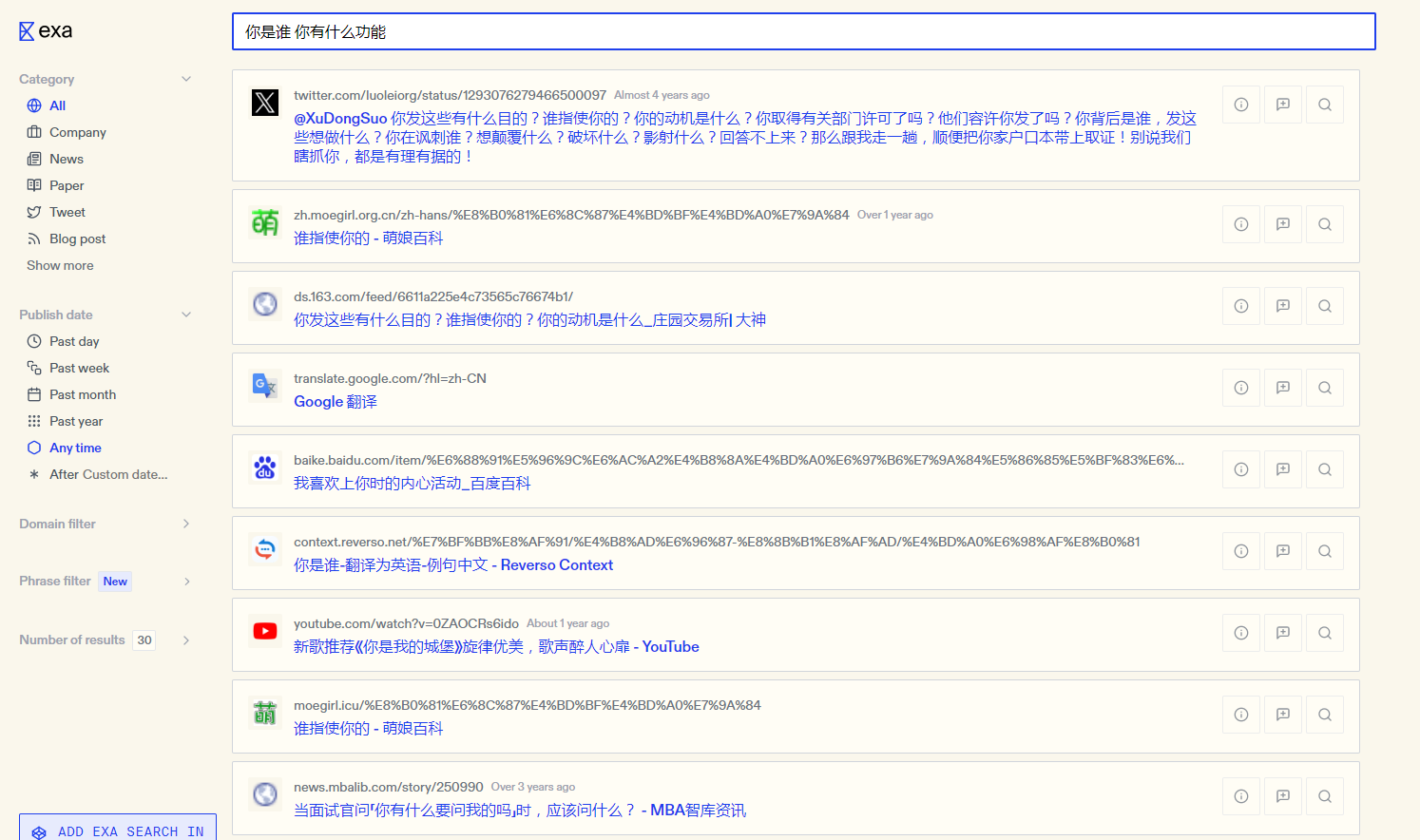Click info icon on context.reverso.net result
This screenshot has height=840, width=1420.
(1241, 551)
